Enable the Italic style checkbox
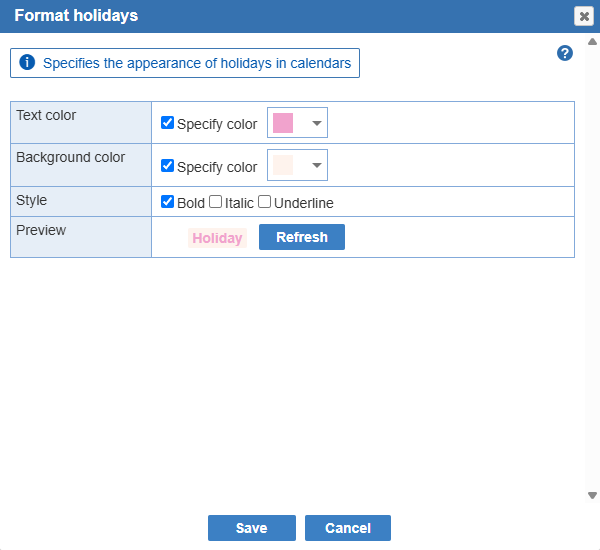 click(215, 201)
